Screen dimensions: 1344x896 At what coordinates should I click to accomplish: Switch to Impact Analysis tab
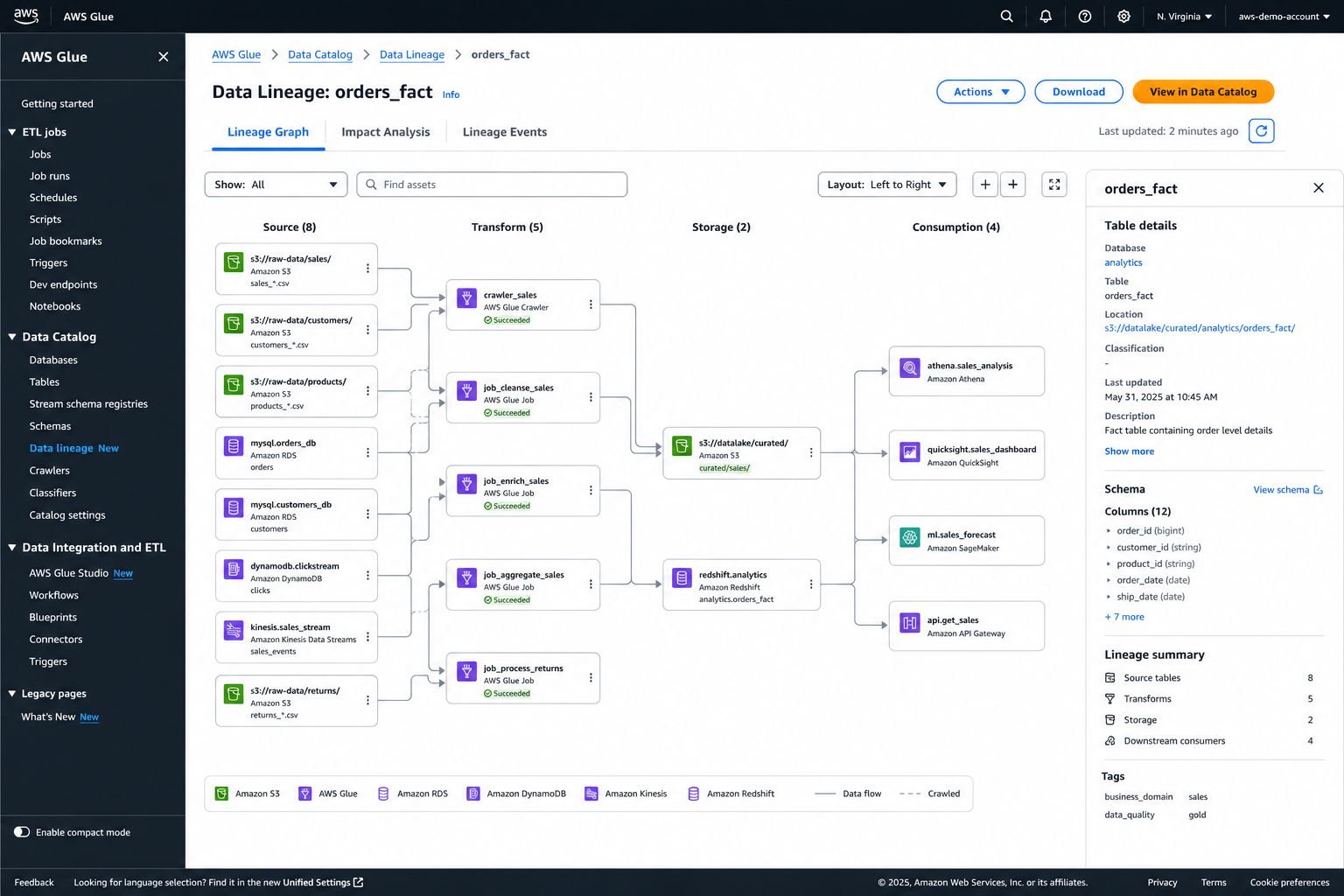[386, 132]
